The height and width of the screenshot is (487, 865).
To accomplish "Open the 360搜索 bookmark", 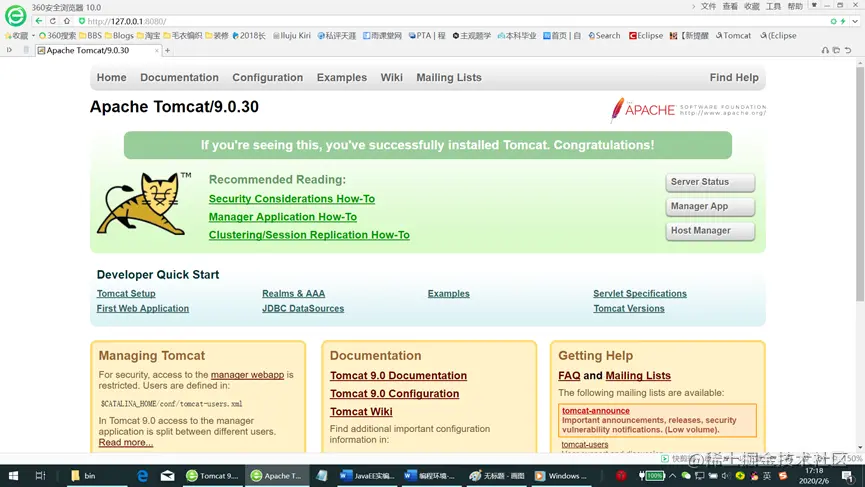I will coord(57,35).
